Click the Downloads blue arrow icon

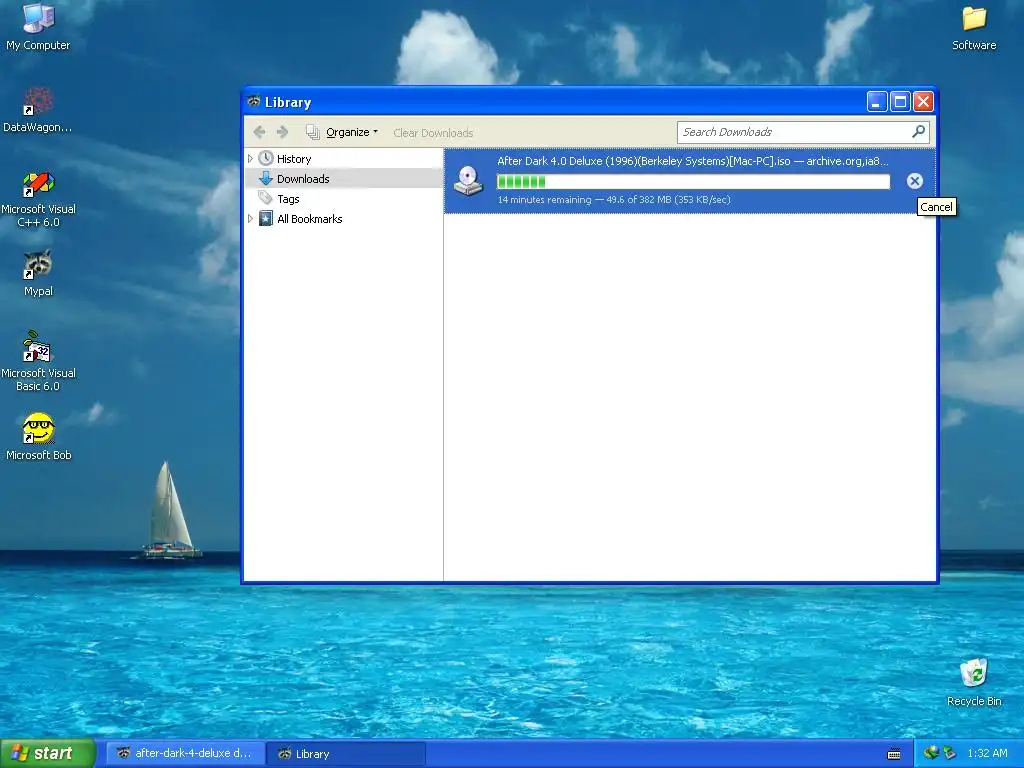click(265, 178)
